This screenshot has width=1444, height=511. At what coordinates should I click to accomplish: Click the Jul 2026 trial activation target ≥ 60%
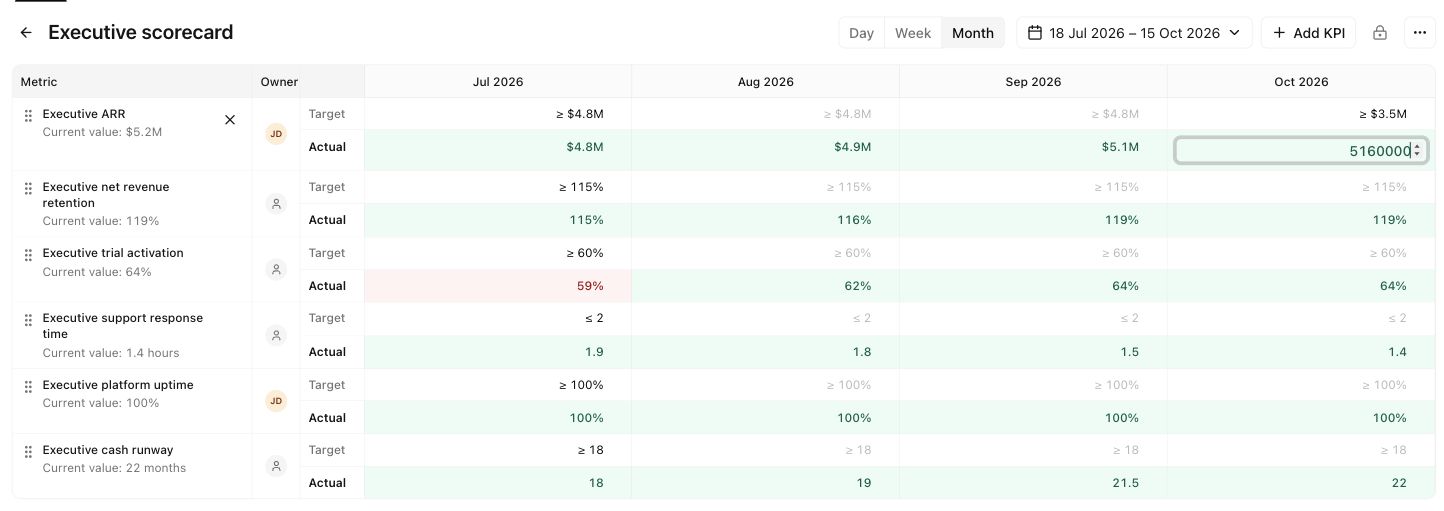(x=583, y=253)
